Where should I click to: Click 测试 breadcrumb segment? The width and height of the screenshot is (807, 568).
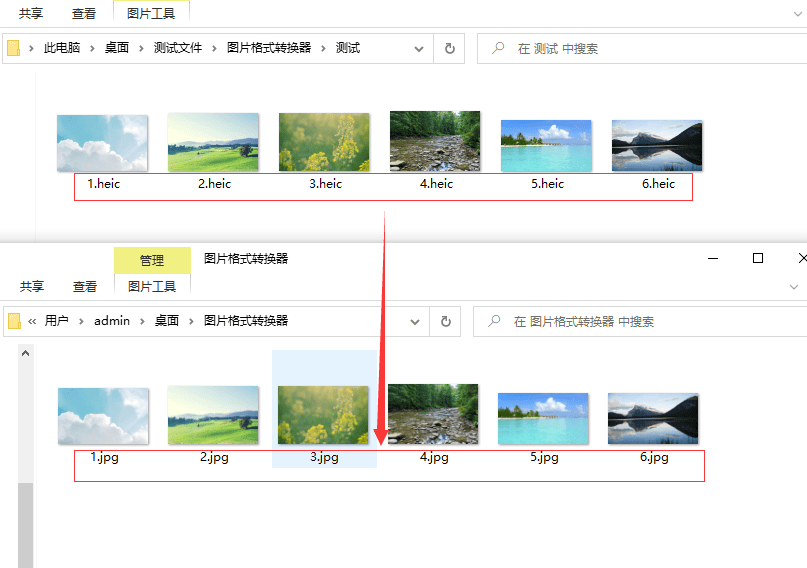tap(348, 48)
